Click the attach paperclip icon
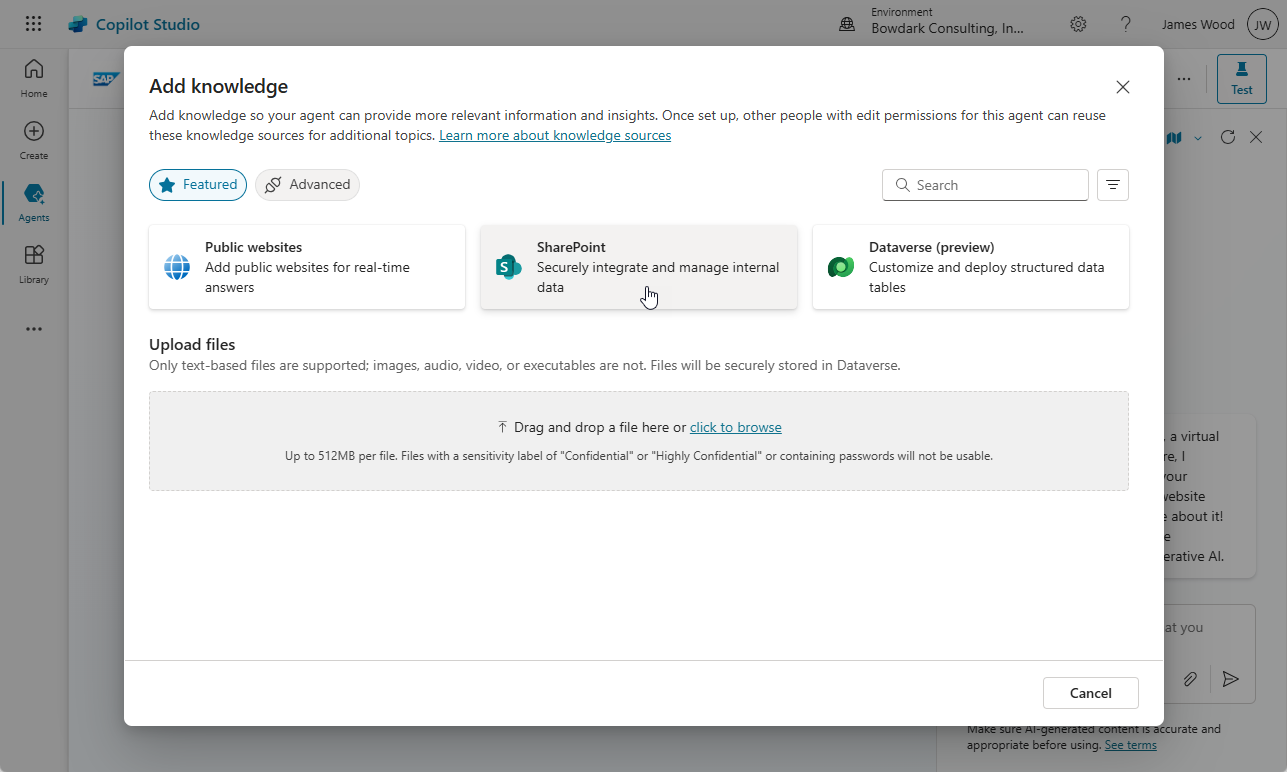 1190,679
